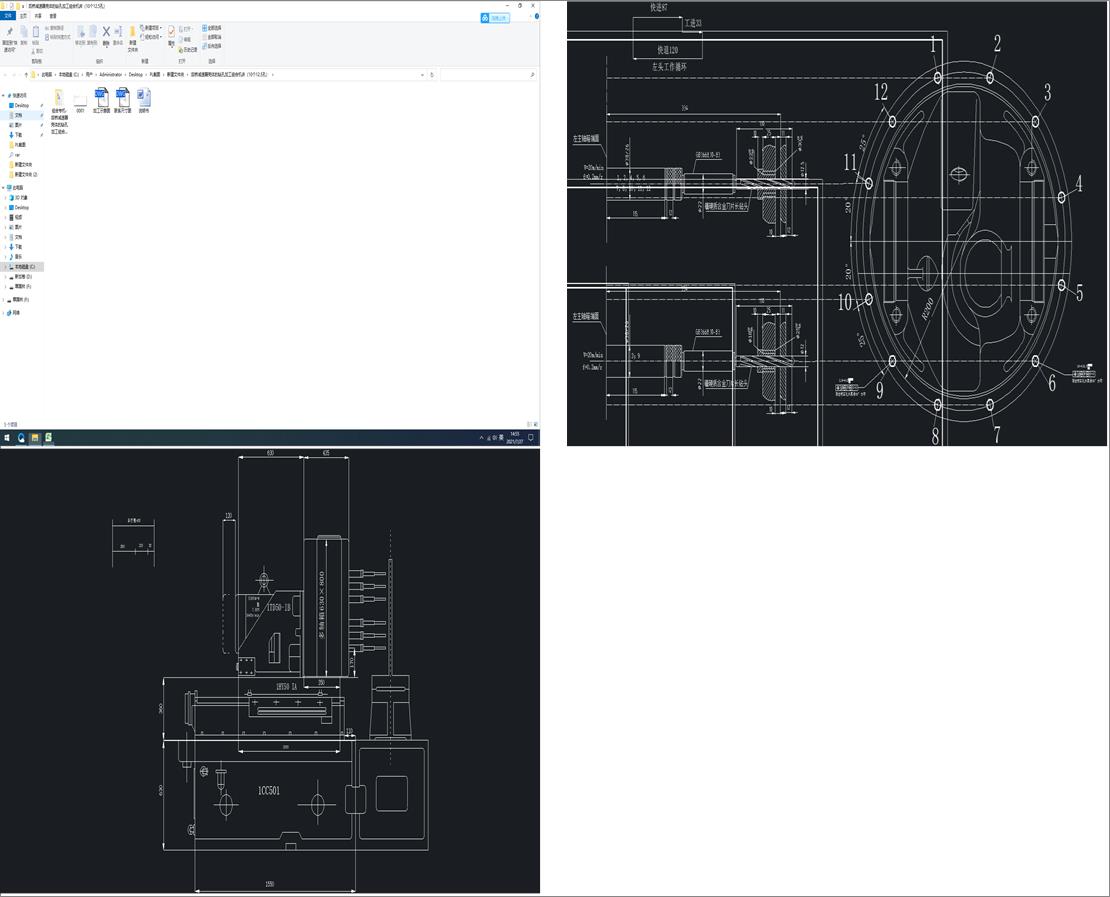
Task: Click Desktop in the address breadcrumb
Action: 136,74
